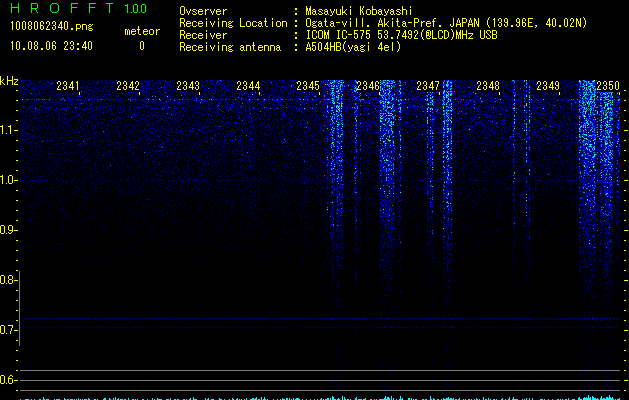Click the 2347 time marker
The height and width of the screenshot is (400, 629).
tap(428, 86)
